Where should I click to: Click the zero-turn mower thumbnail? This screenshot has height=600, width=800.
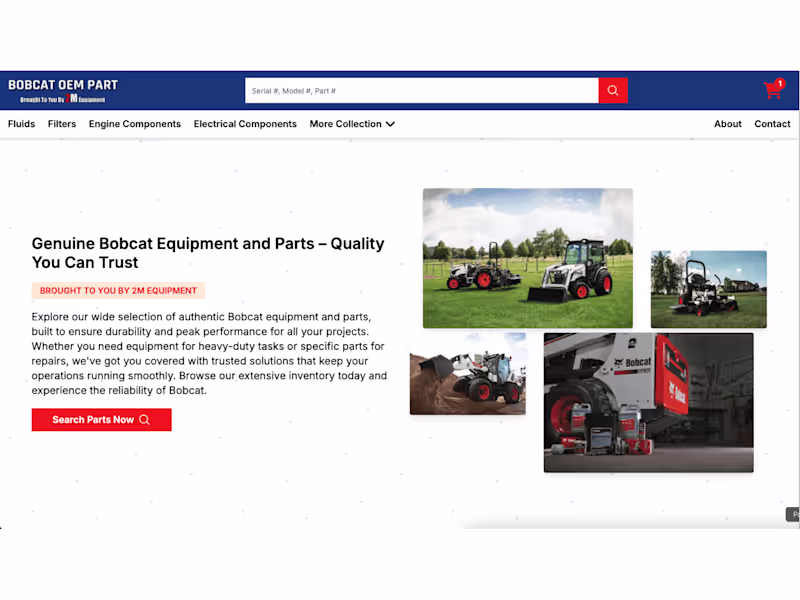tap(709, 289)
